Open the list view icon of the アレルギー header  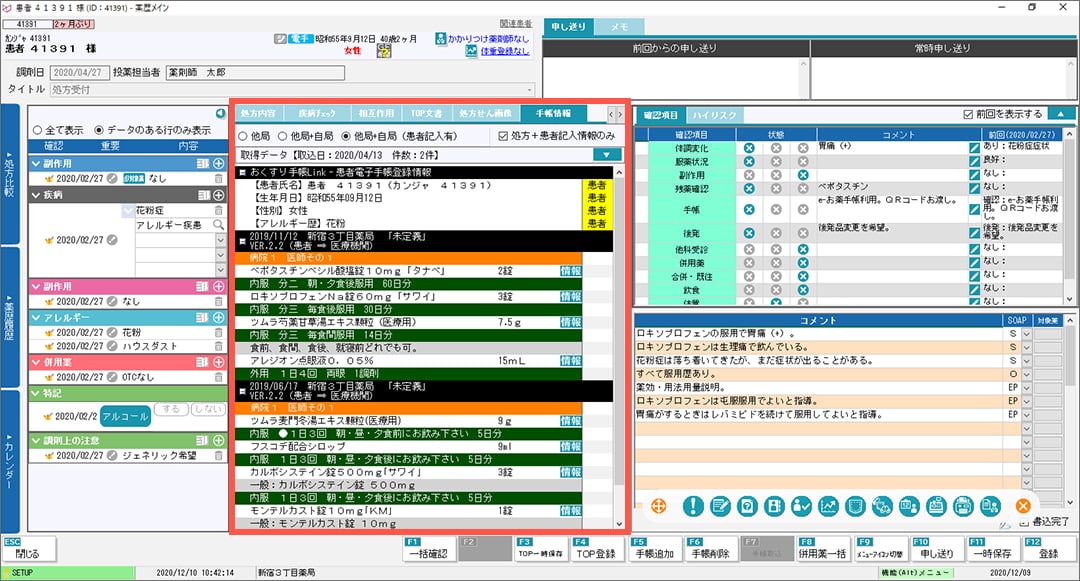tap(203, 317)
